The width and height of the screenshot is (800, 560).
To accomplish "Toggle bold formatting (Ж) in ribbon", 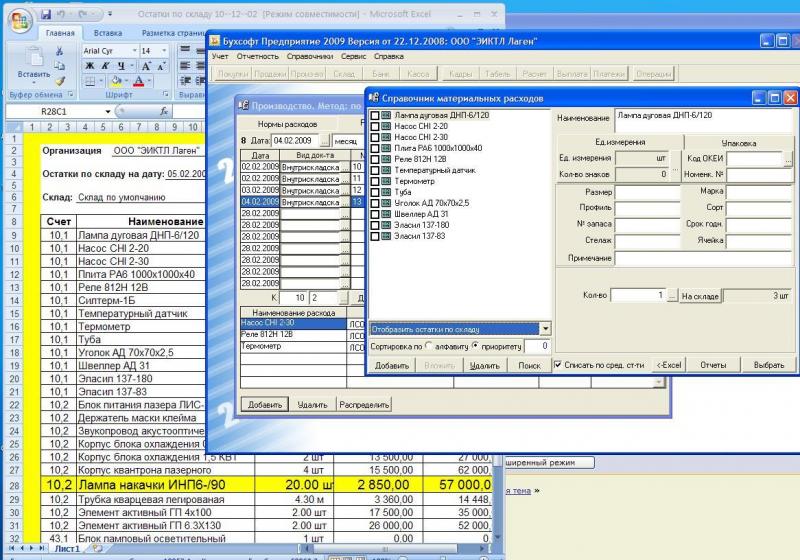I will pos(89,66).
